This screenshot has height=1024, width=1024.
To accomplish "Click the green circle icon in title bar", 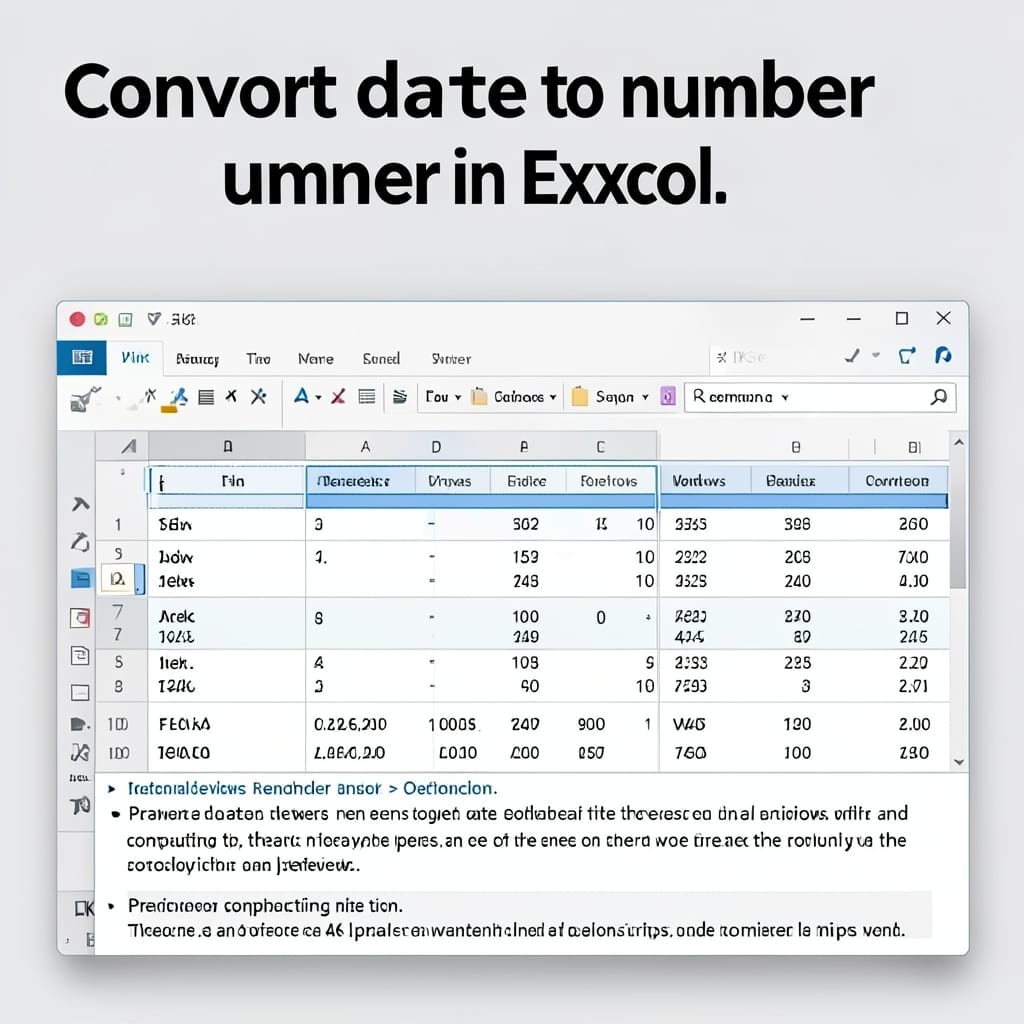I will (x=101, y=319).
